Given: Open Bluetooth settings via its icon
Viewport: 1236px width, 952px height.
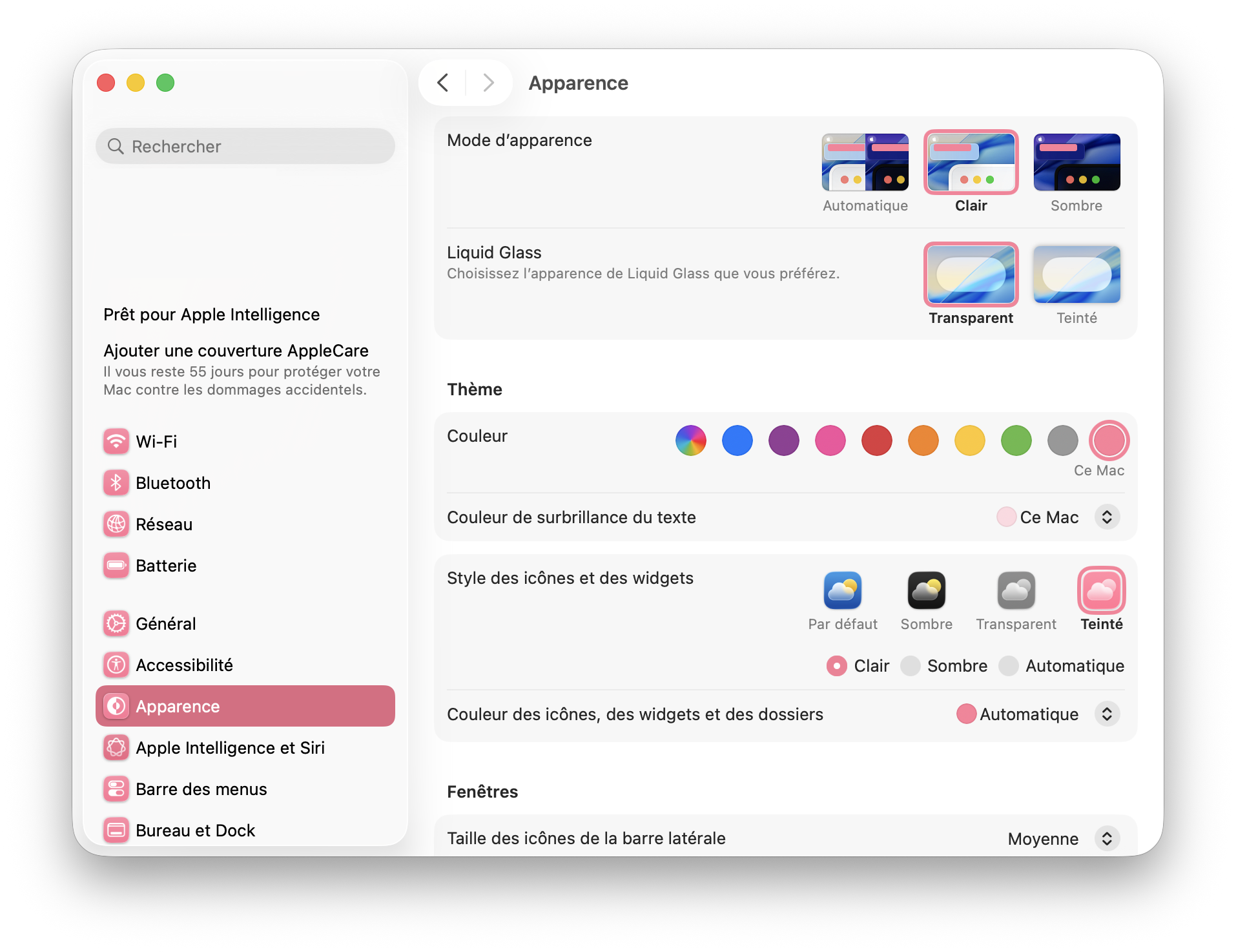Looking at the screenshot, I should click(116, 483).
